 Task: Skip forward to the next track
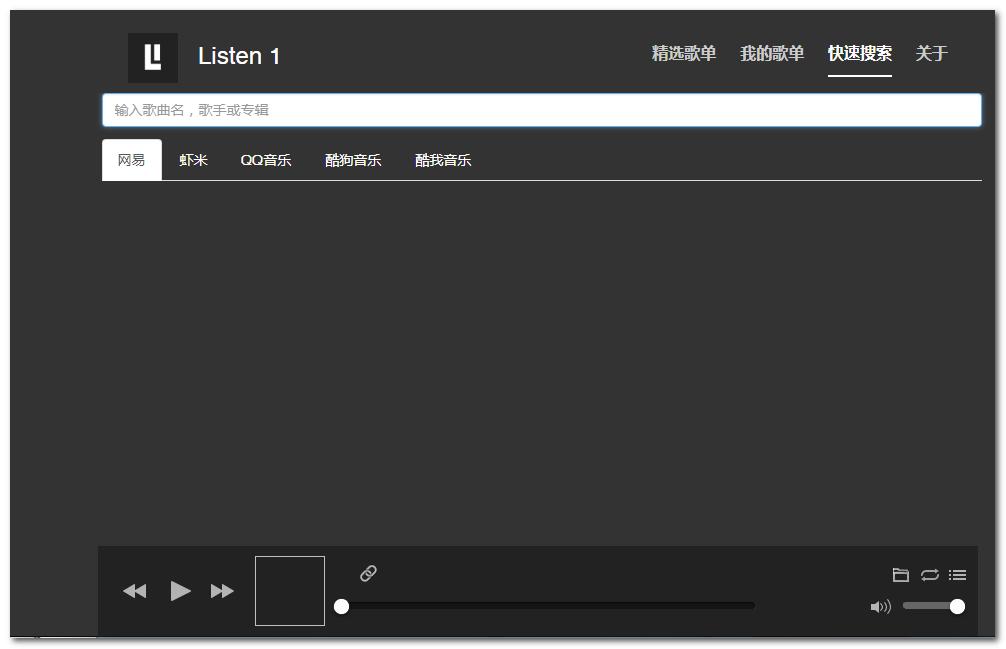222,591
